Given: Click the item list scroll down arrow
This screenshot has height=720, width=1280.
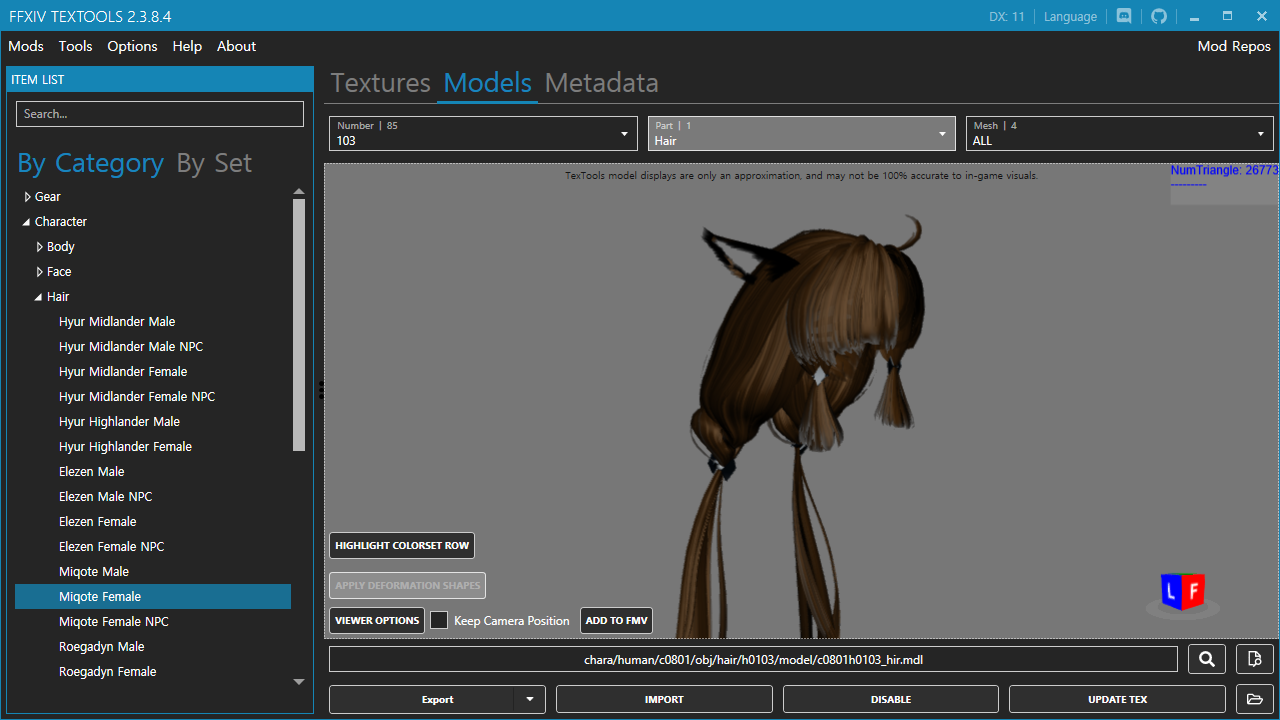Looking at the screenshot, I should pos(298,682).
